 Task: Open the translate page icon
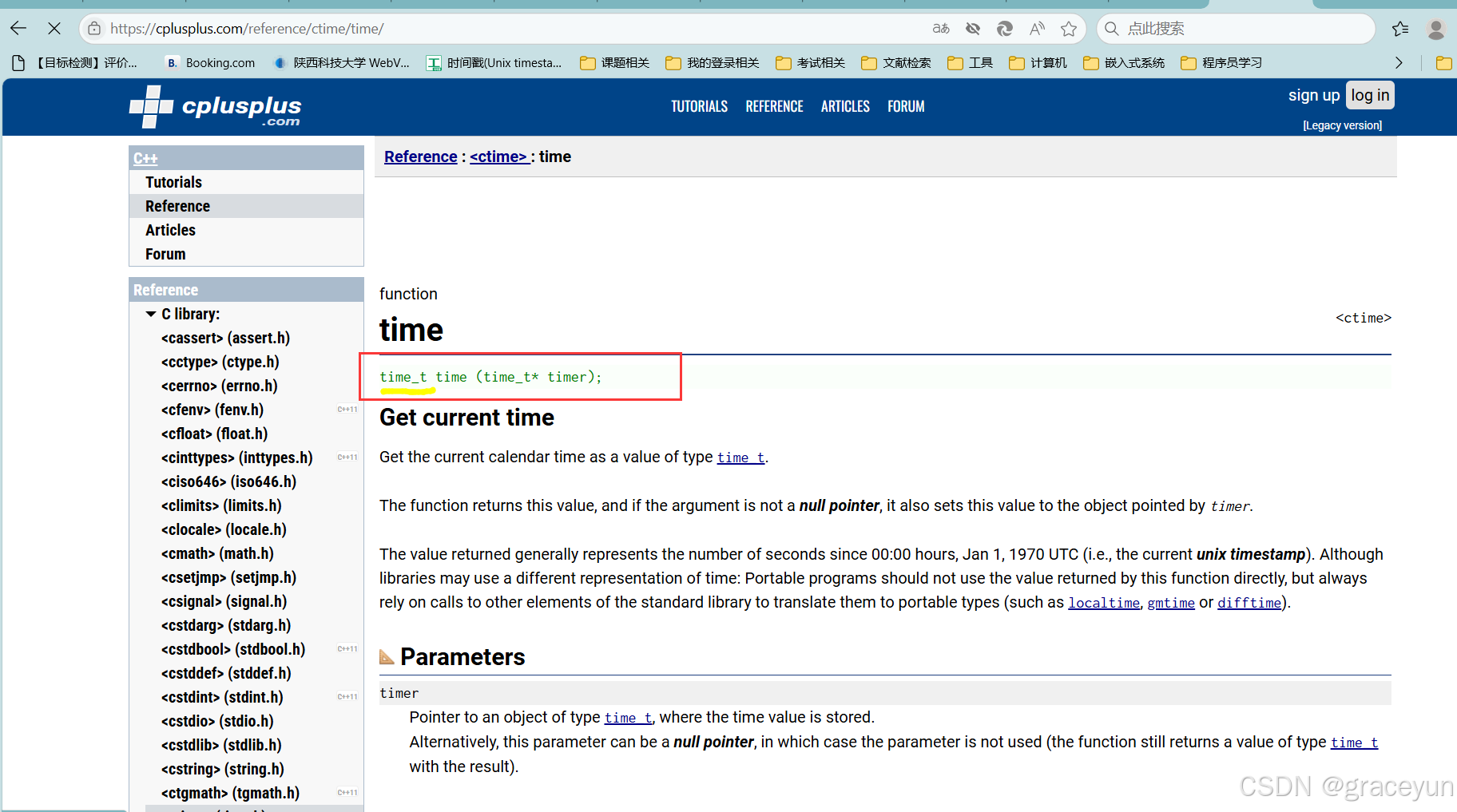point(941,29)
